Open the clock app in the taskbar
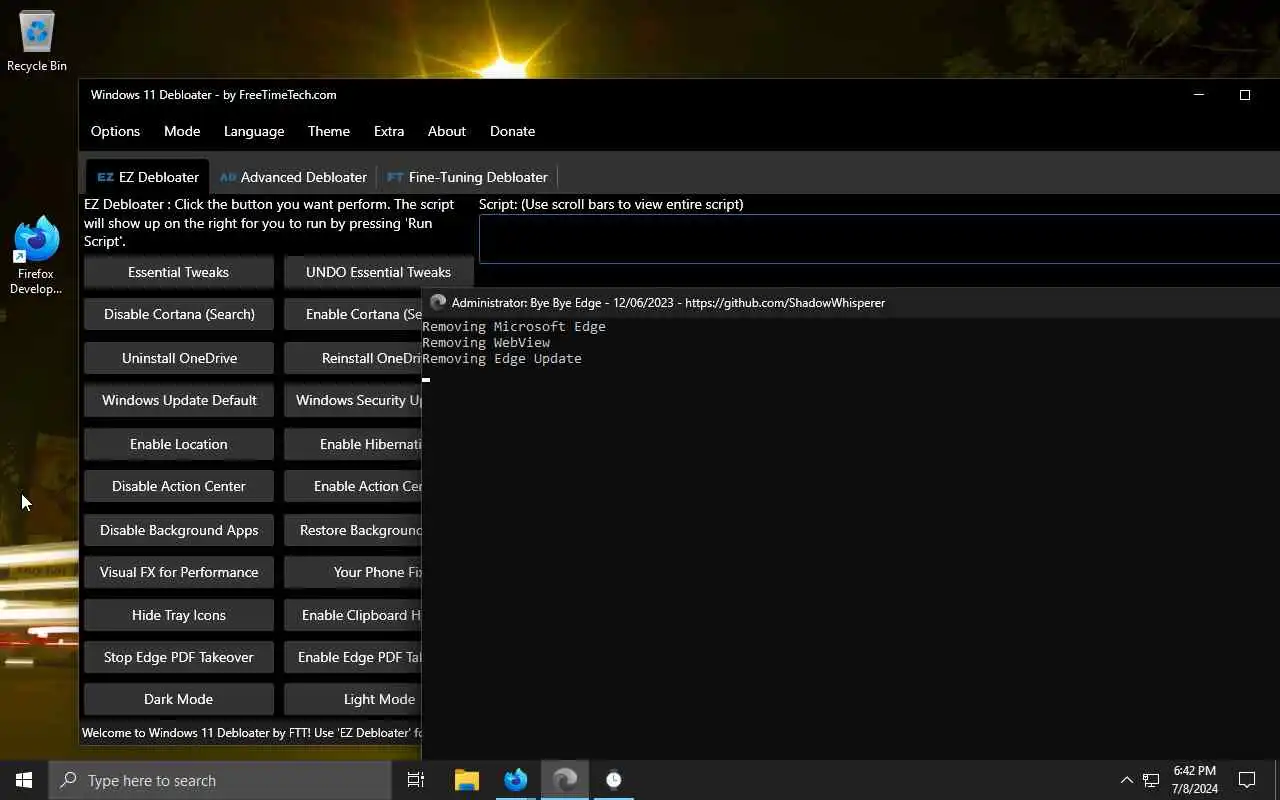1280x800 pixels. tap(614, 780)
